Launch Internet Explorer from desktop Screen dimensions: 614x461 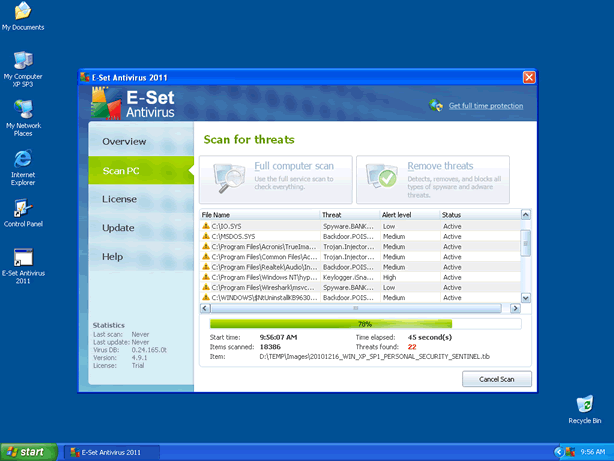point(22,160)
